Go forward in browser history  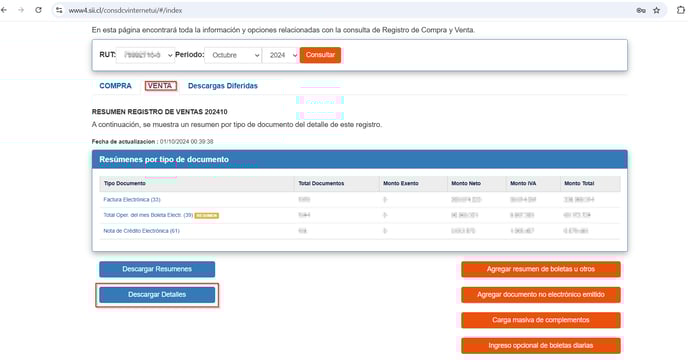click(x=21, y=10)
